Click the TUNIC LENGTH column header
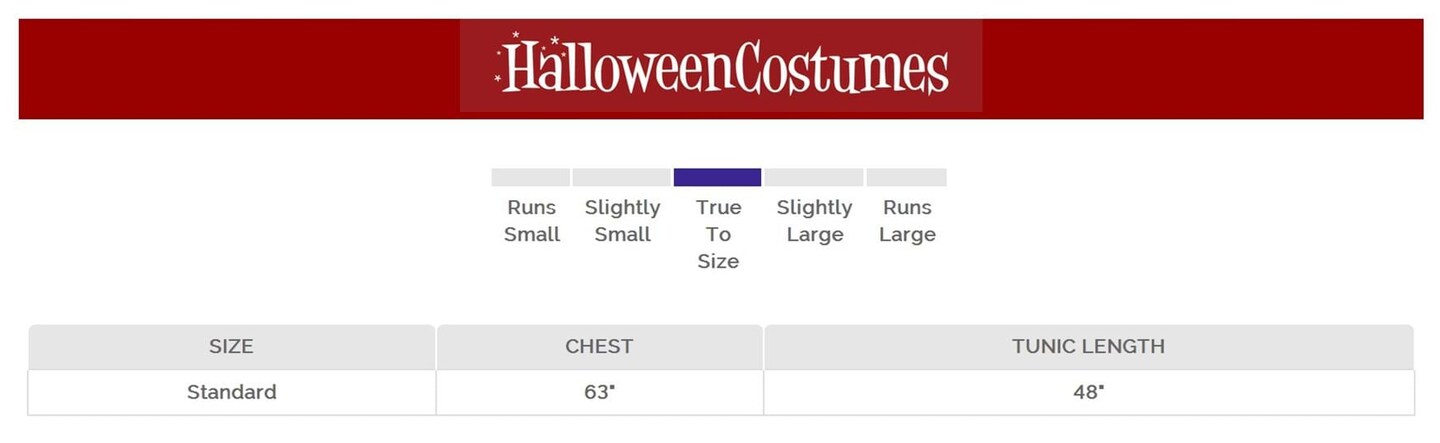Image resolution: width=1440 pixels, height=443 pixels. point(1088,347)
